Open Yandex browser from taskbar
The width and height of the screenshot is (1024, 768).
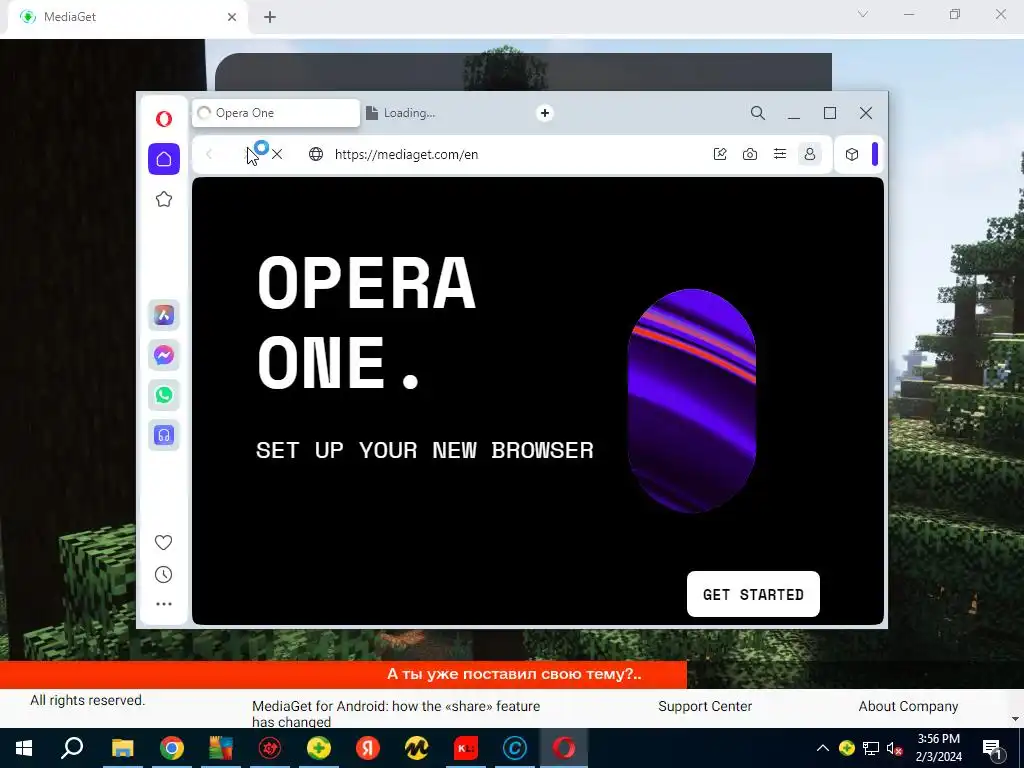pos(368,748)
